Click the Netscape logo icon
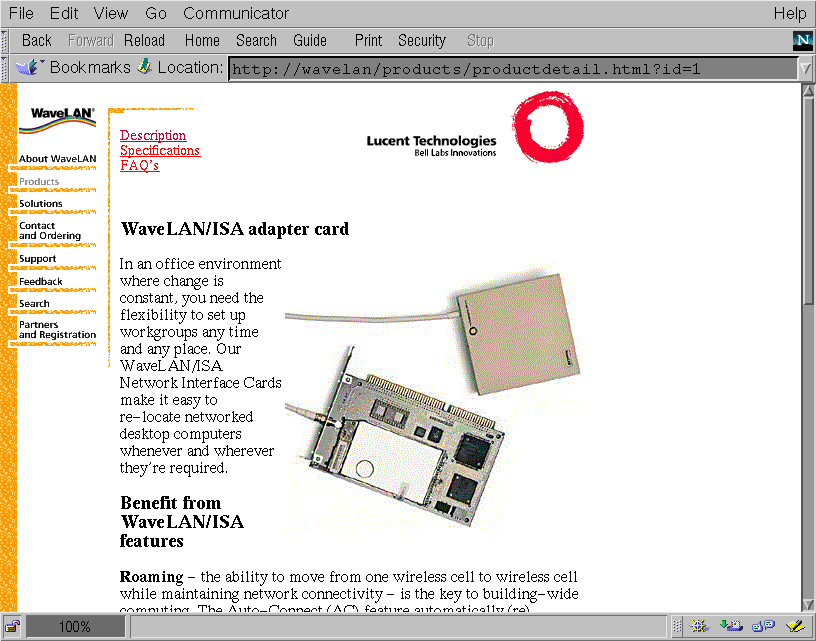816x641 pixels. [x=802, y=40]
